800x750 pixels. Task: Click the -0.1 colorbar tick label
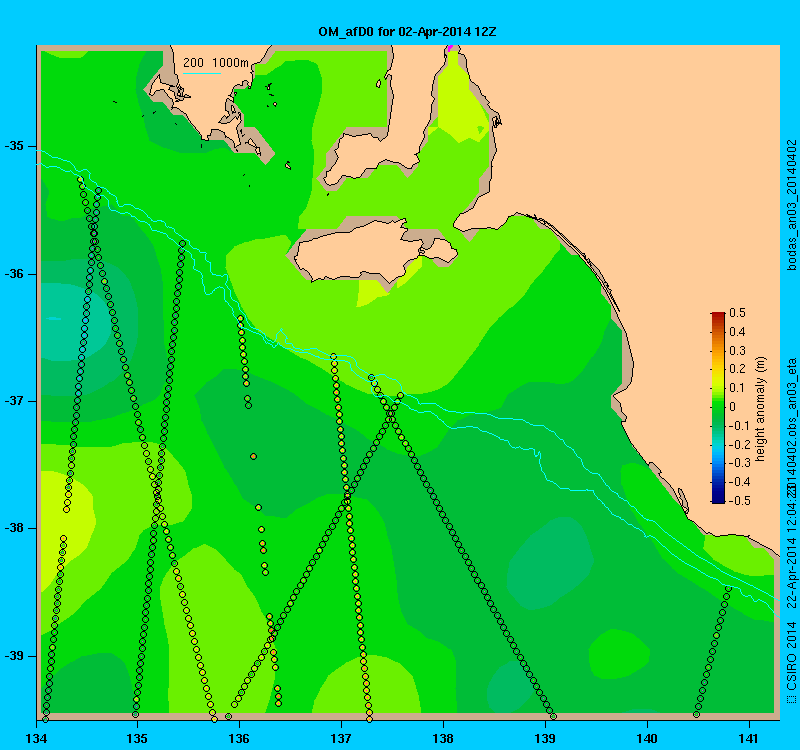coord(738,426)
